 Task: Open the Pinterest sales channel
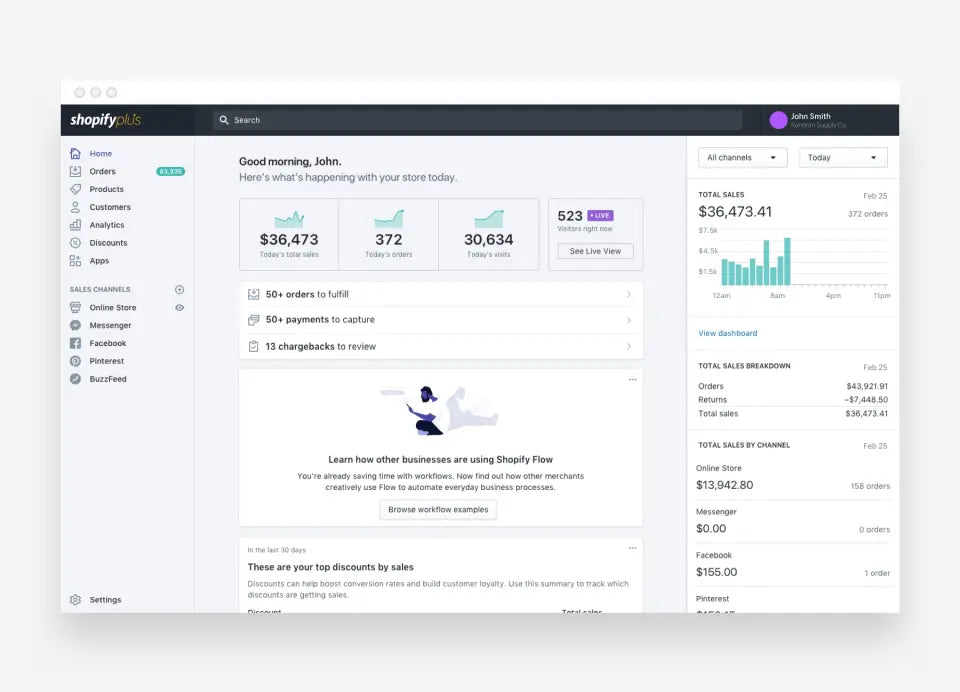click(105, 361)
